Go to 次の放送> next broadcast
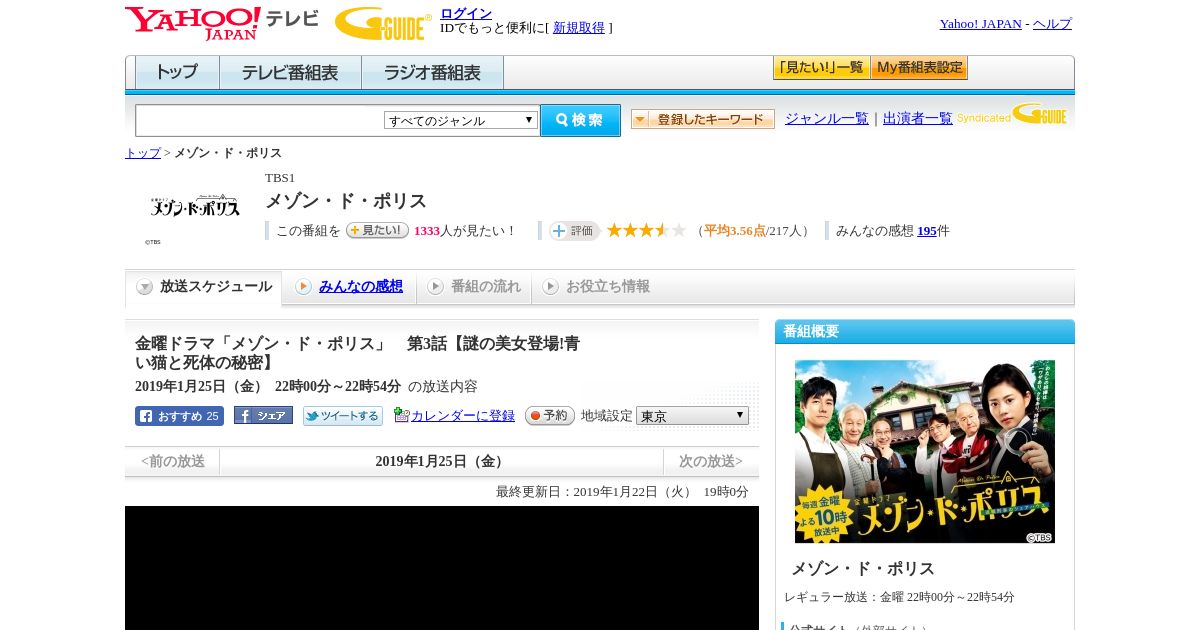Image resolution: width=1200 pixels, height=630 pixels. (x=711, y=462)
